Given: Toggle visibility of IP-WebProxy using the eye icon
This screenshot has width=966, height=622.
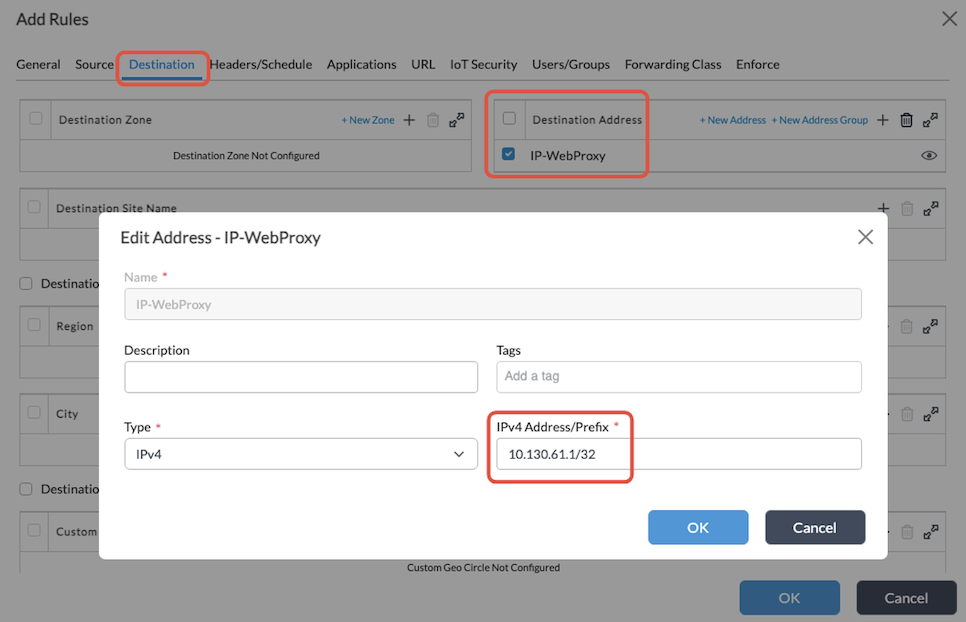Looking at the screenshot, I should pyautogui.click(x=929, y=155).
